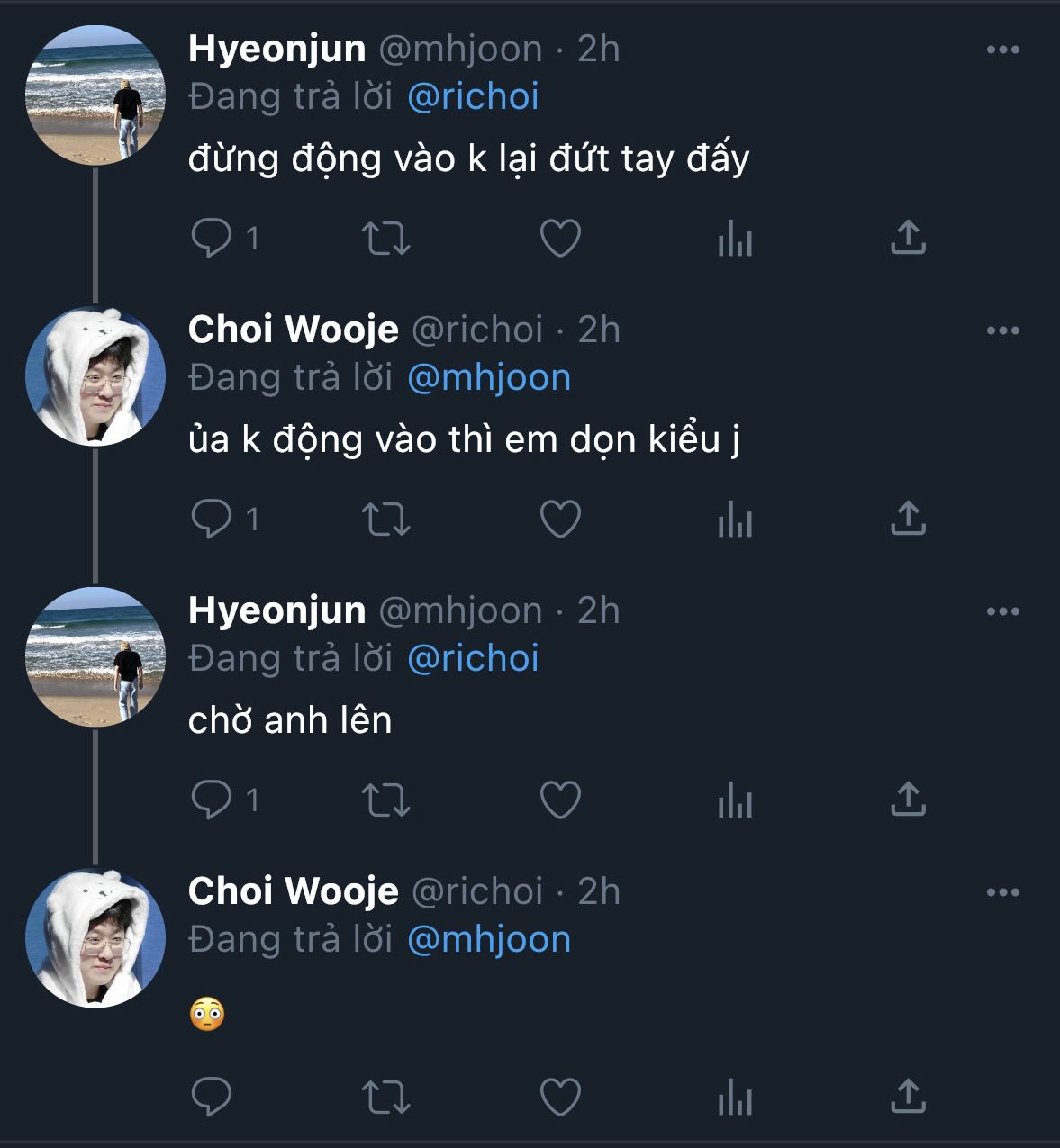Open @richoi mention in first tweet
This screenshot has height=1148, width=1060.
(473, 96)
